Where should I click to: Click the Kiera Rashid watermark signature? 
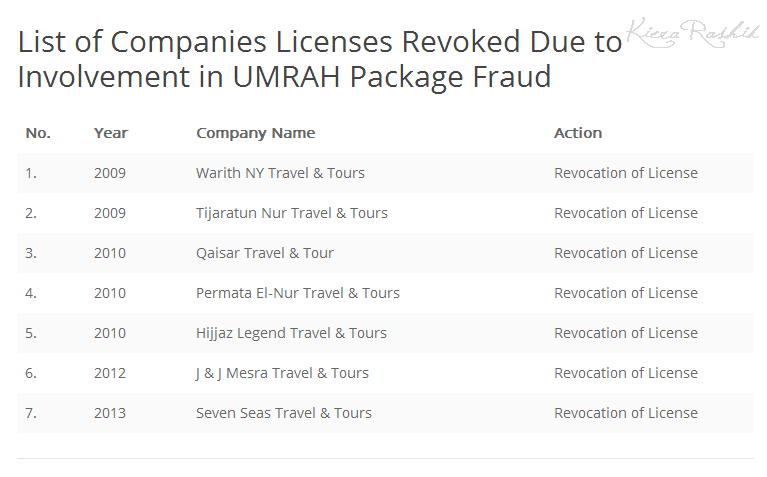(x=691, y=33)
